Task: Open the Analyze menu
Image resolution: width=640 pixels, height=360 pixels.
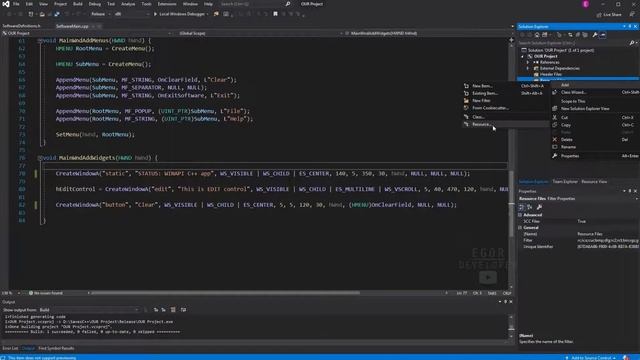Action: pos(128,4)
